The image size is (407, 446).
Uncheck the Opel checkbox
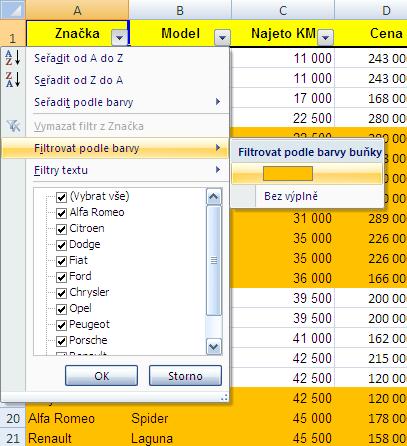61,309
